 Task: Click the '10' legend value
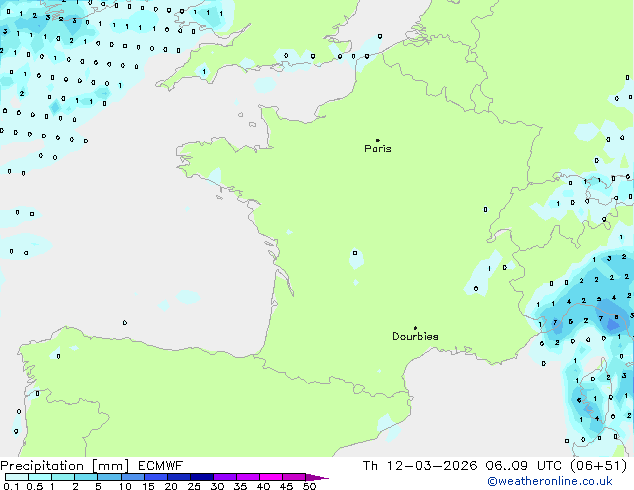point(125,486)
